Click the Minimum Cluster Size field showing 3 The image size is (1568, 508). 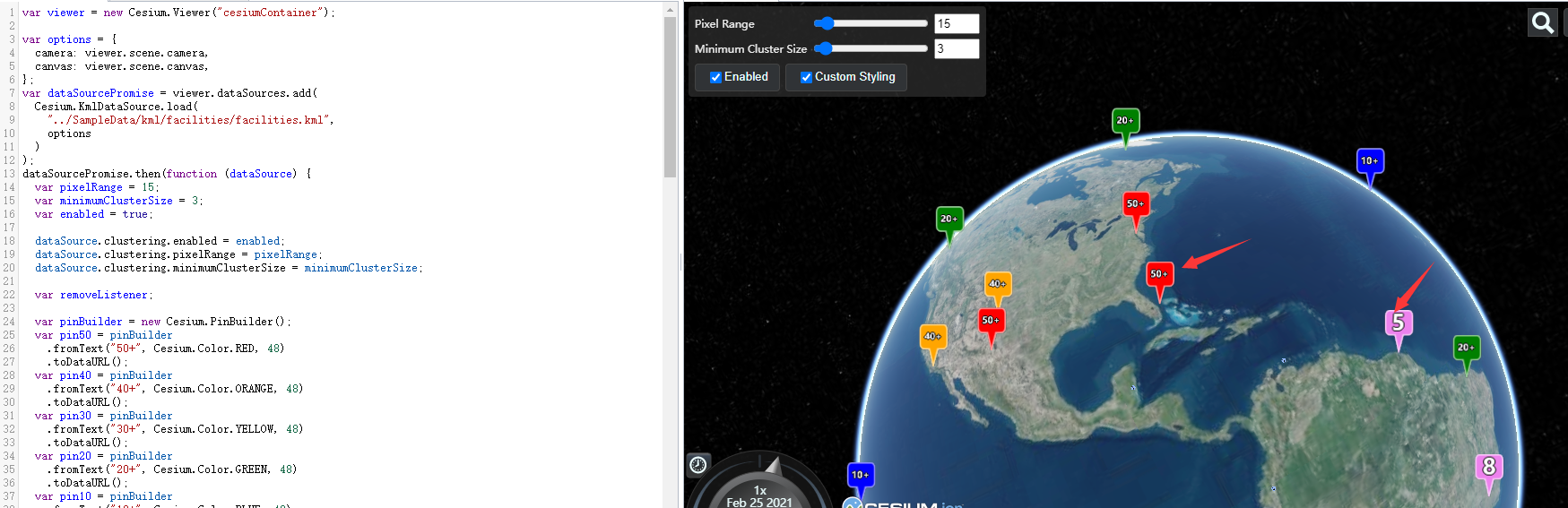pyautogui.click(x=957, y=48)
